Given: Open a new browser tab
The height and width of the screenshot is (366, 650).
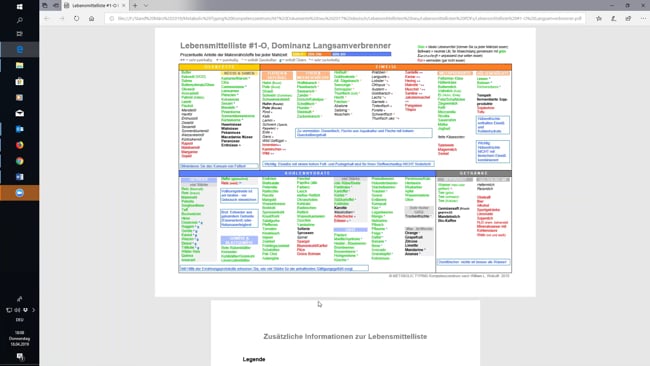Looking at the screenshot, I should 135,6.
